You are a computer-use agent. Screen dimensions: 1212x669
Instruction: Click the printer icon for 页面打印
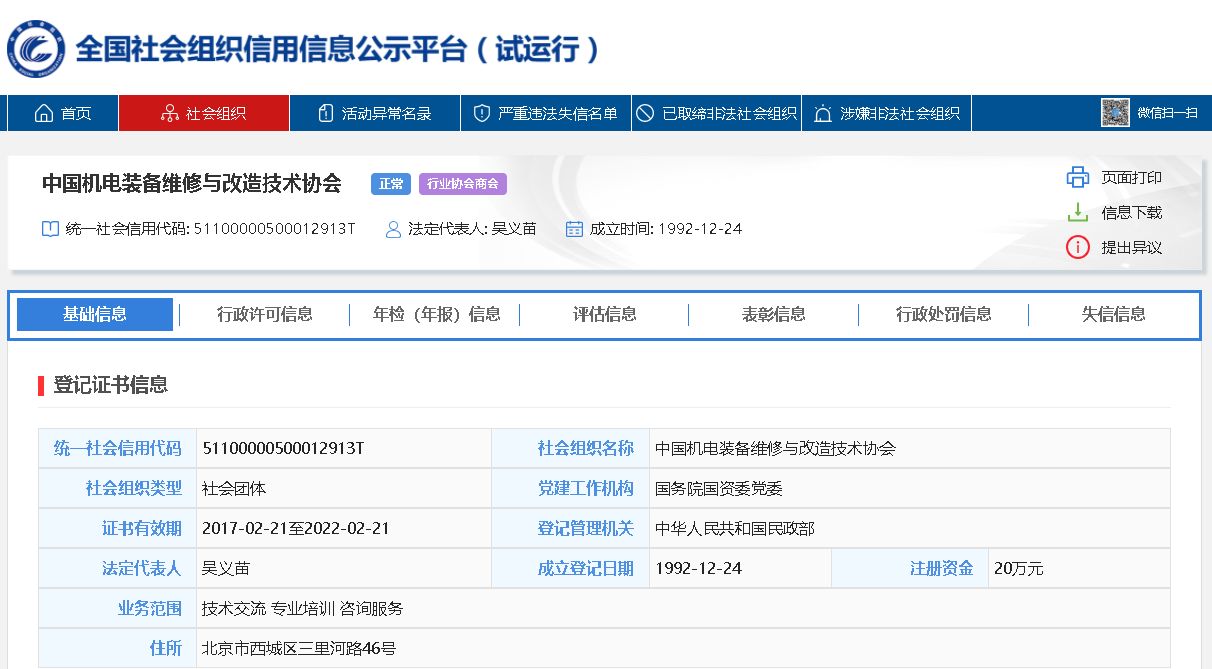coord(1077,177)
